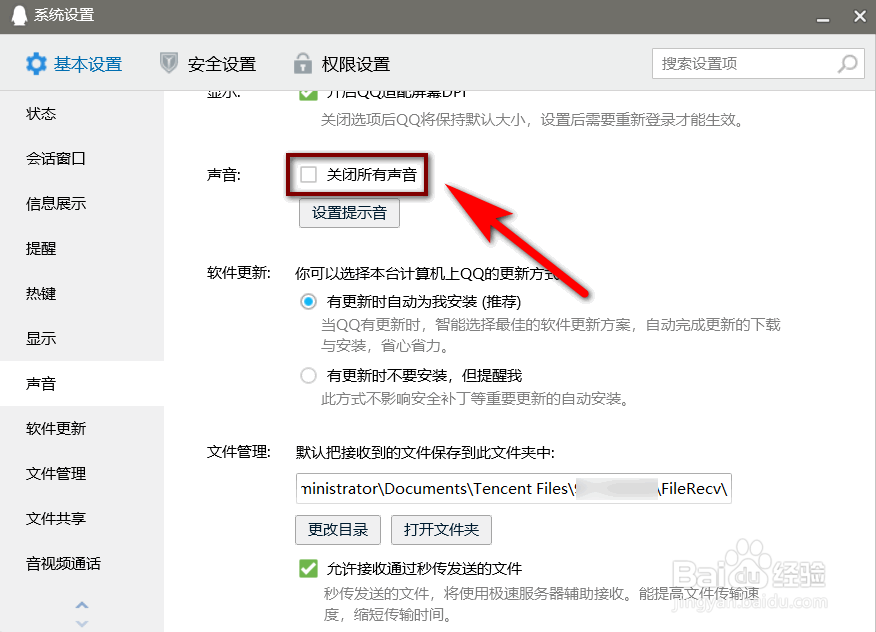Click the 更改目录 button
Image resolution: width=876 pixels, height=632 pixels.
pos(338,529)
